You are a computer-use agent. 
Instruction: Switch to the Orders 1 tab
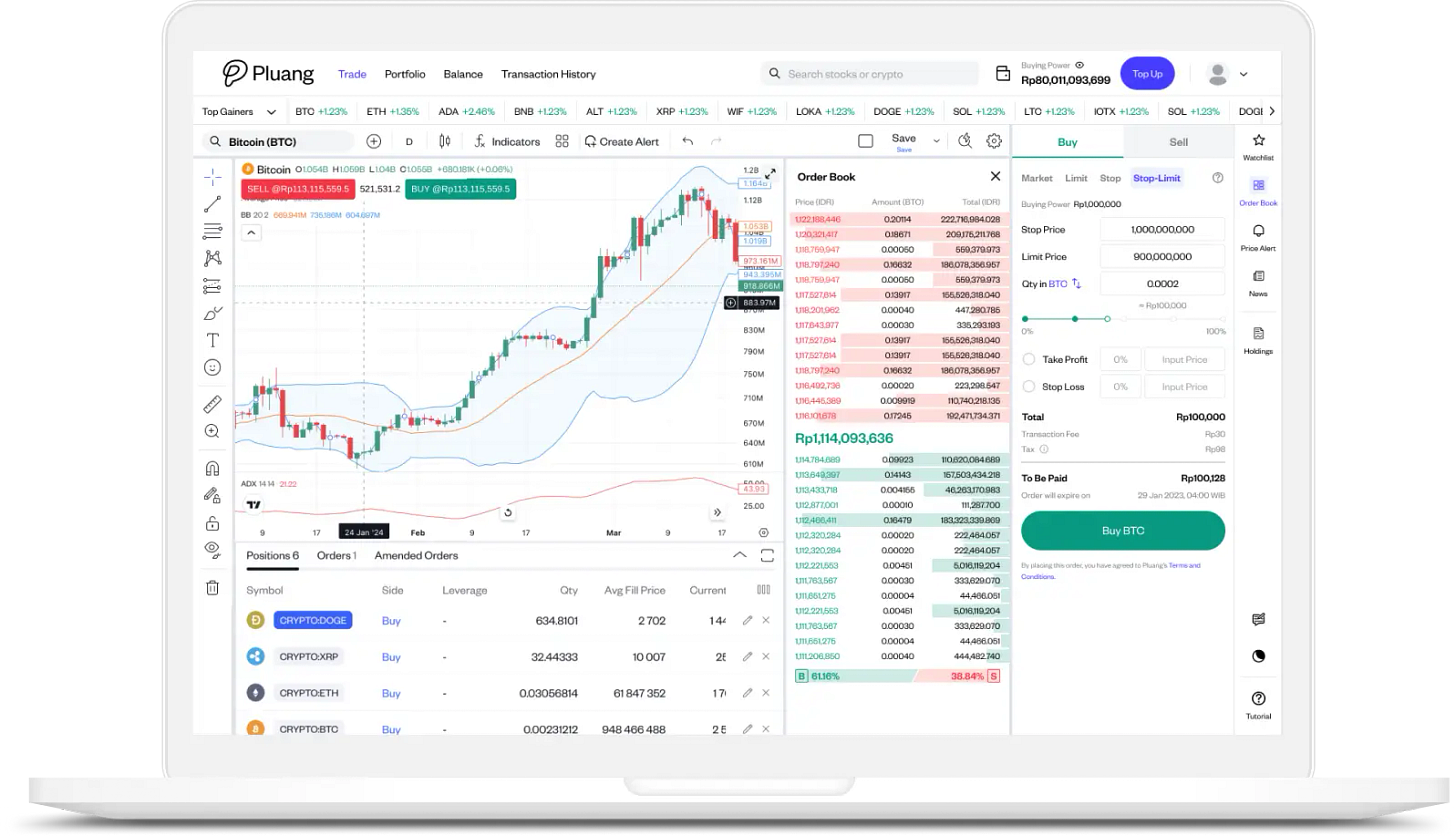[x=337, y=555]
